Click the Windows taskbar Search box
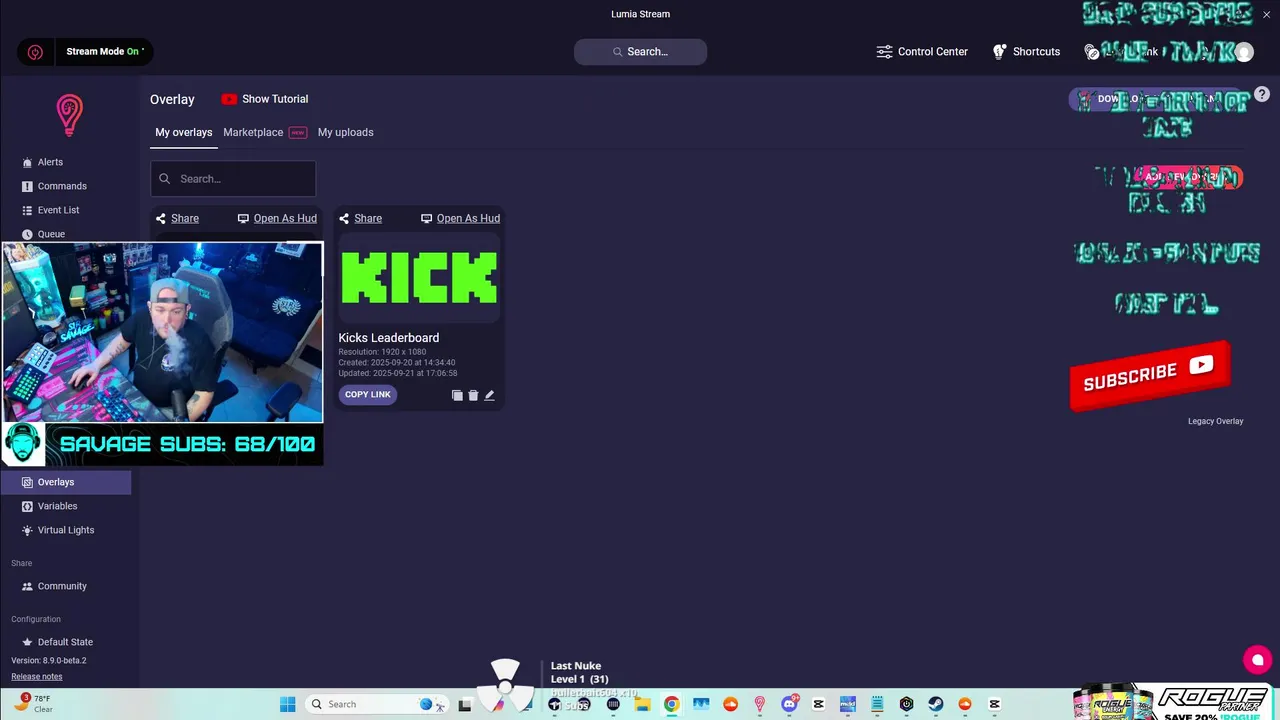This screenshot has width=1280, height=720. (x=378, y=704)
